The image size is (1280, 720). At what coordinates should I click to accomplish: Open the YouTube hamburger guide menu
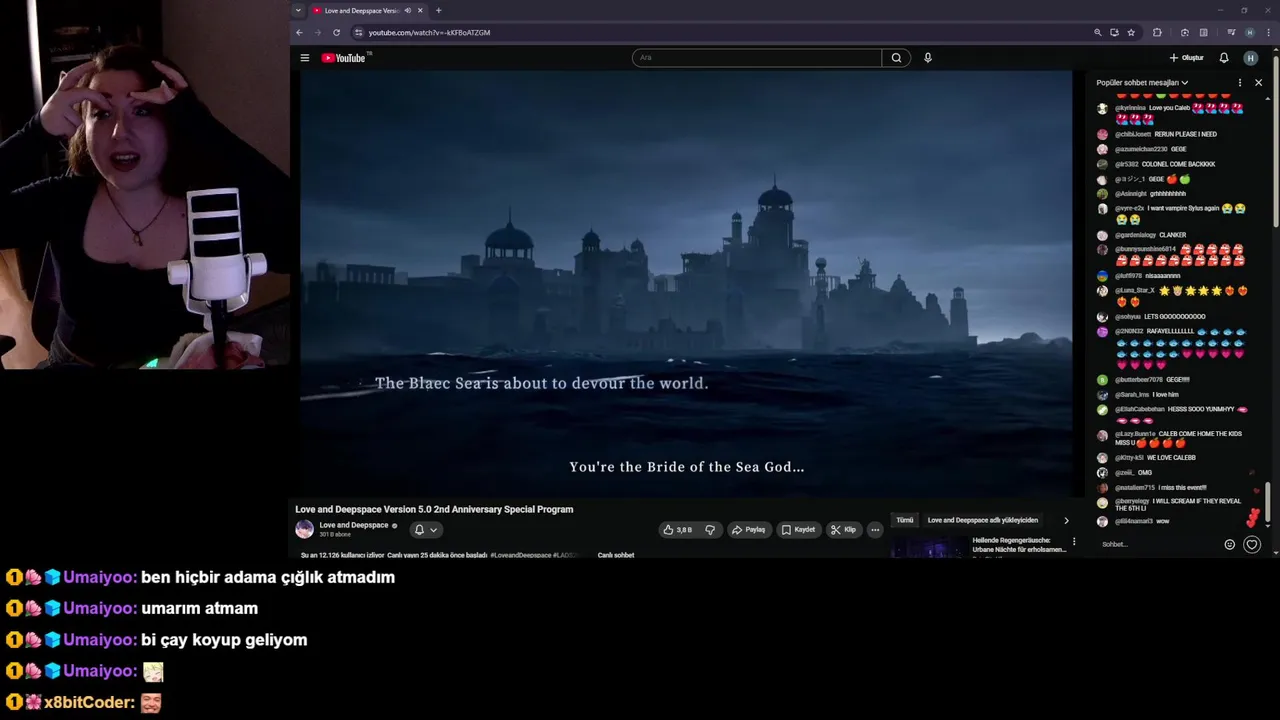[x=305, y=58]
